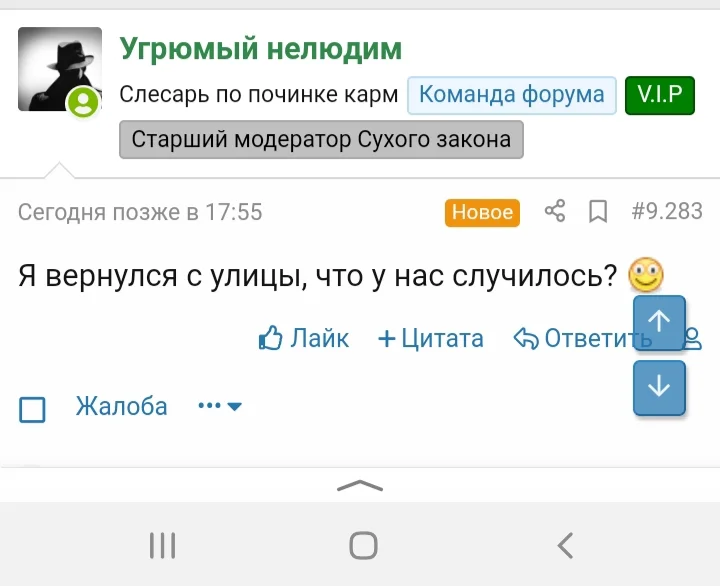
Task: Tick the post selection checkbox
Action: click(33, 409)
